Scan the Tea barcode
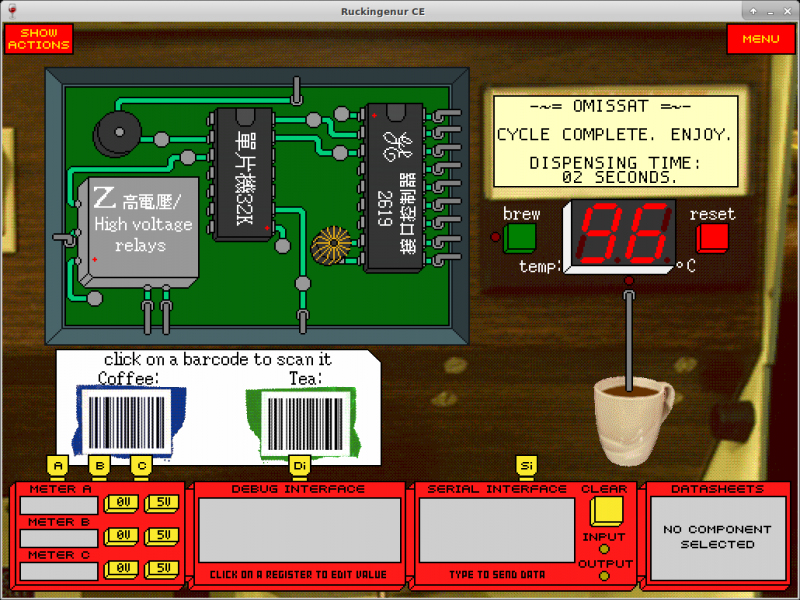This screenshot has width=800, height=600. pyautogui.click(x=301, y=422)
